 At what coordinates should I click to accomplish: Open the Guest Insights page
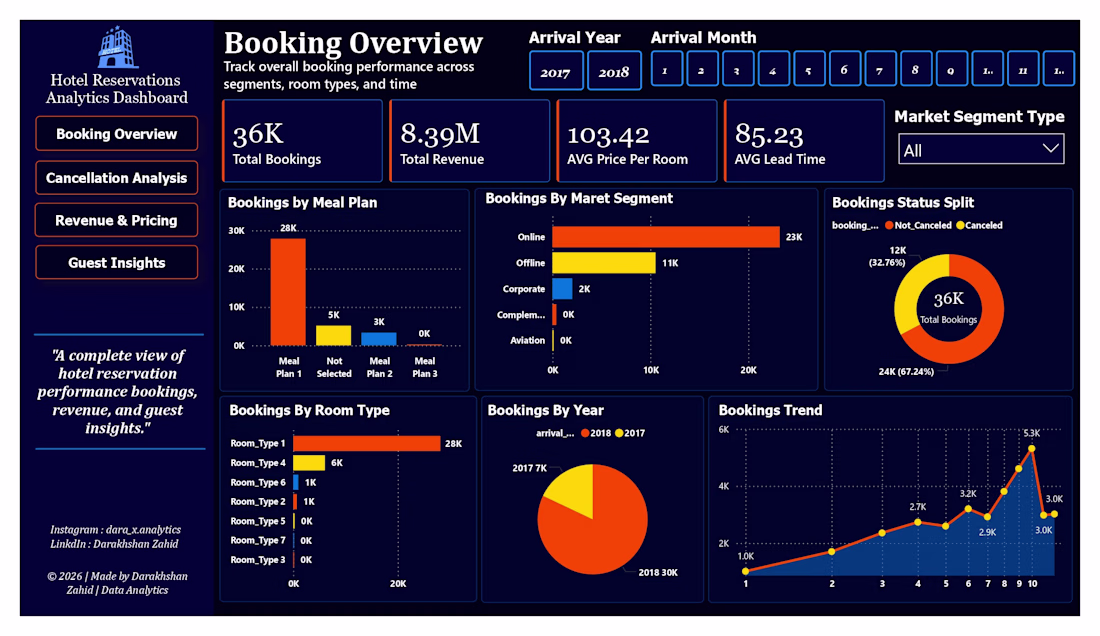click(116, 263)
